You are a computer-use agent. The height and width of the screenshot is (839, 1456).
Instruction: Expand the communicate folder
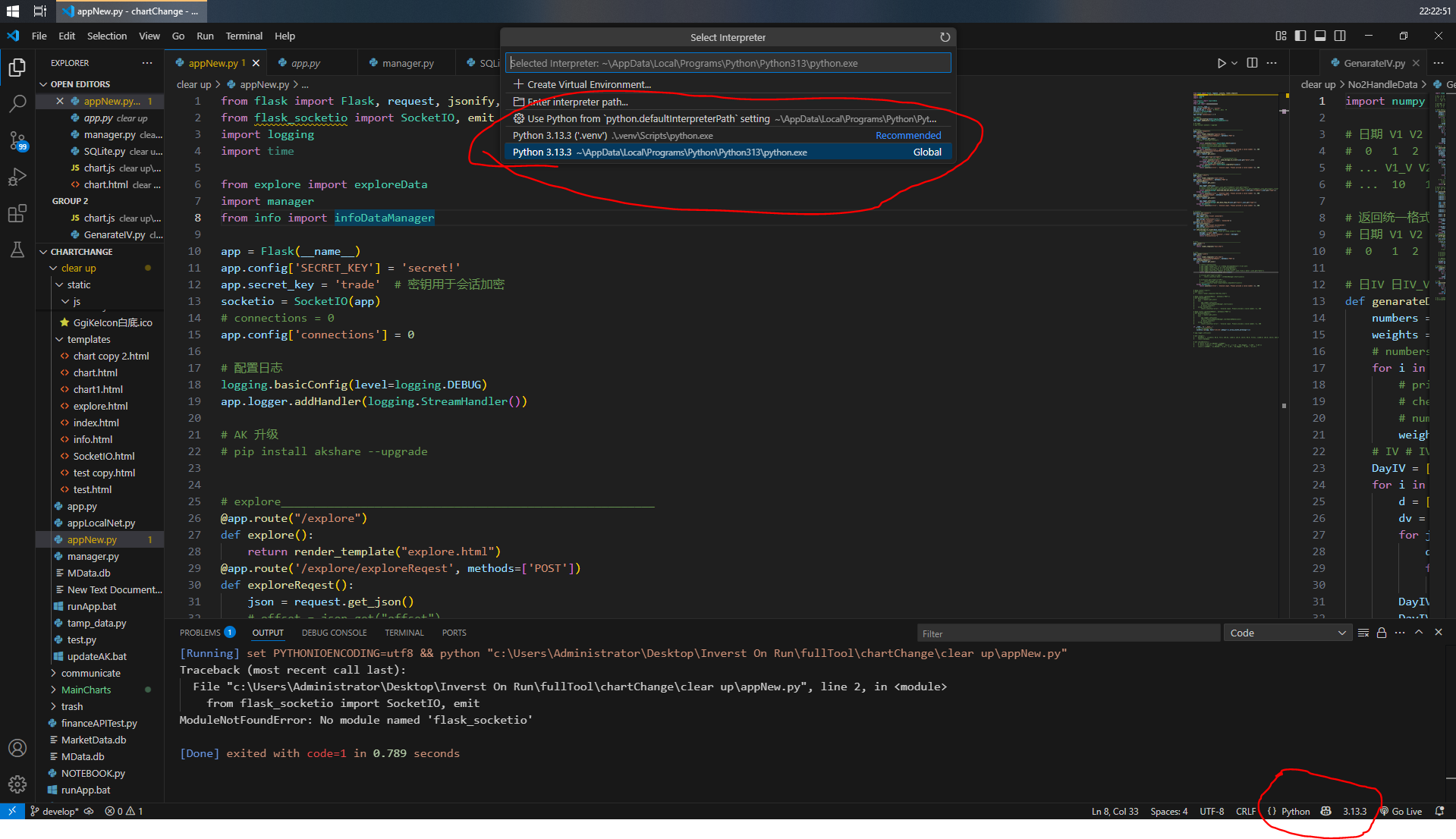[x=90, y=674]
